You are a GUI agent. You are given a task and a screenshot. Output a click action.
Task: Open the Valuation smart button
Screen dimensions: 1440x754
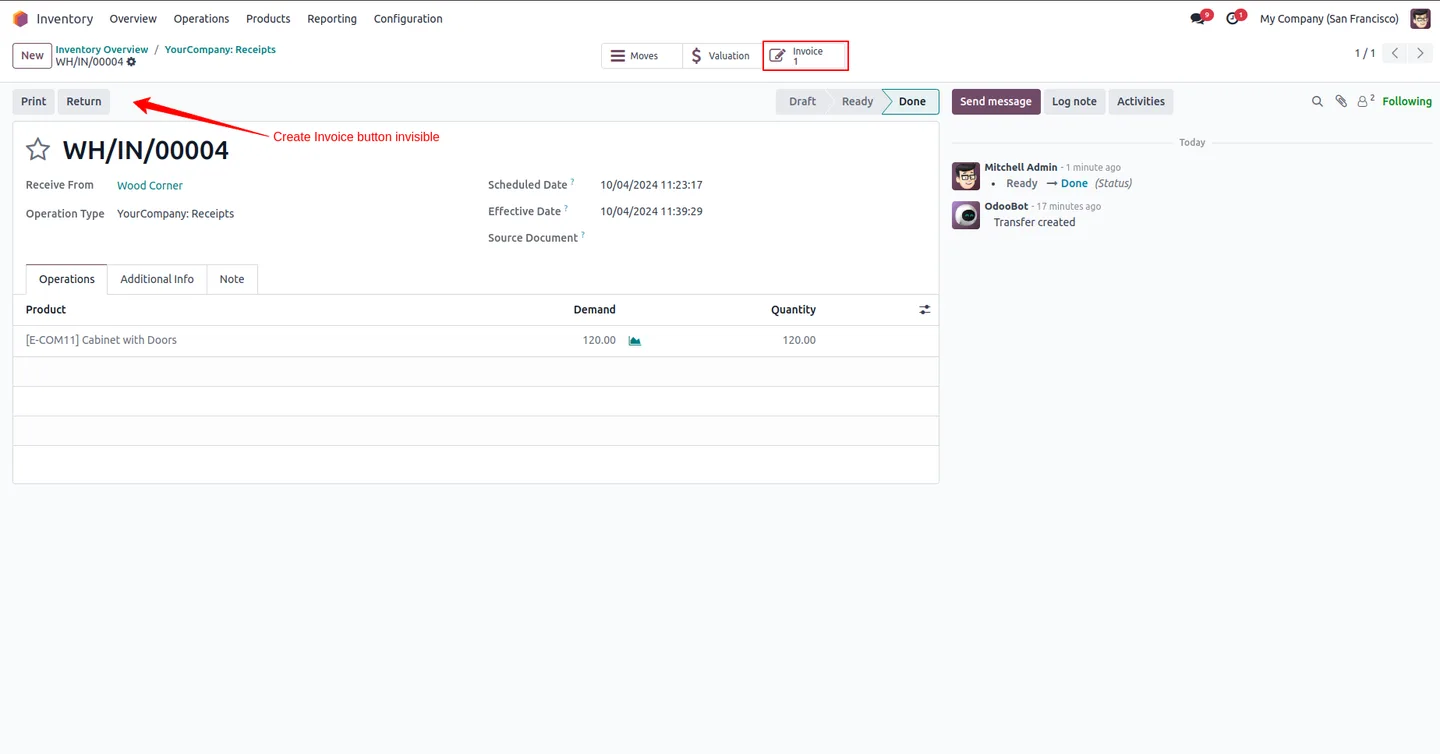[722, 56]
